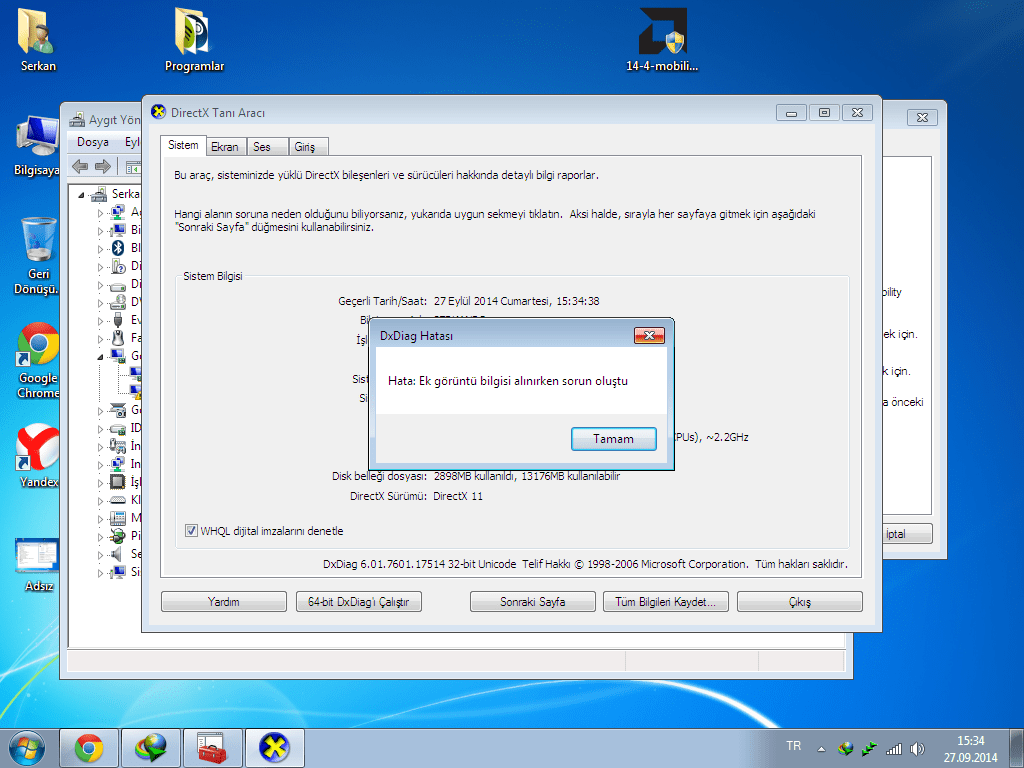Open Dosya menu in Aygıt Yöneticisi

coord(93,142)
